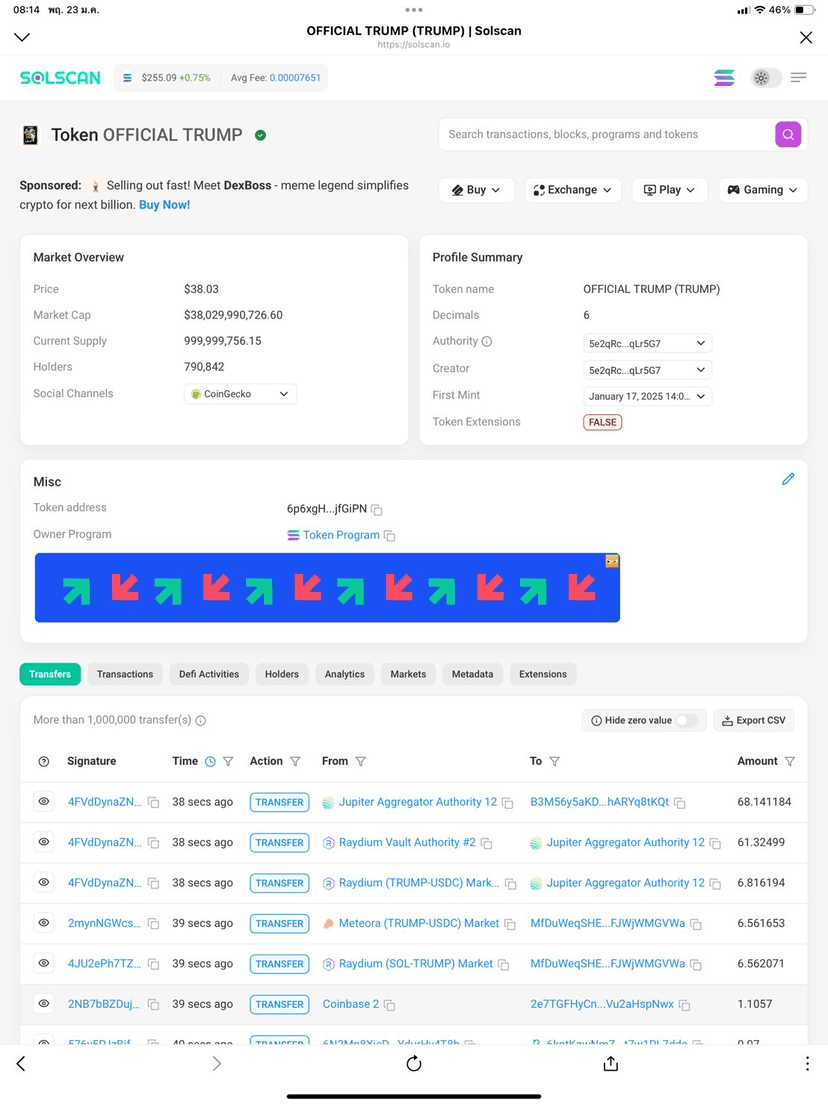
Task: Click the pencil edit icon in Misc
Action: point(788,479)
